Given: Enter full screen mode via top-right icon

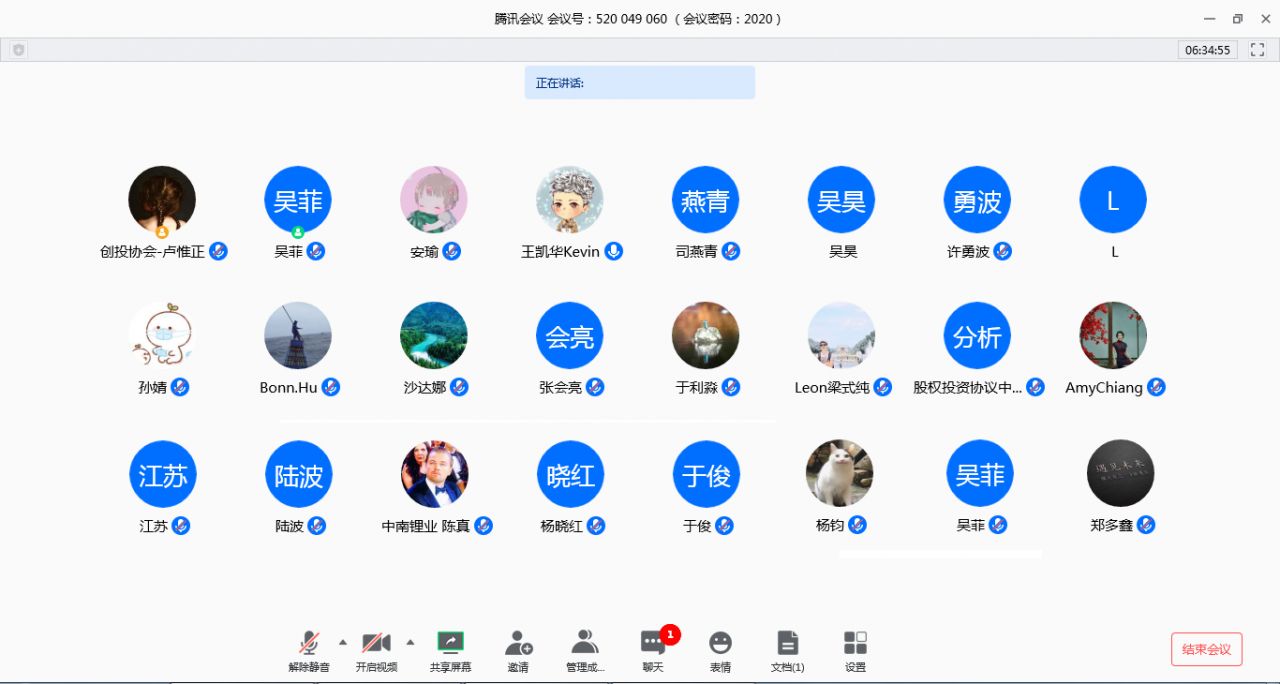Looking at the screenshot, I should tap(1258, 50).
